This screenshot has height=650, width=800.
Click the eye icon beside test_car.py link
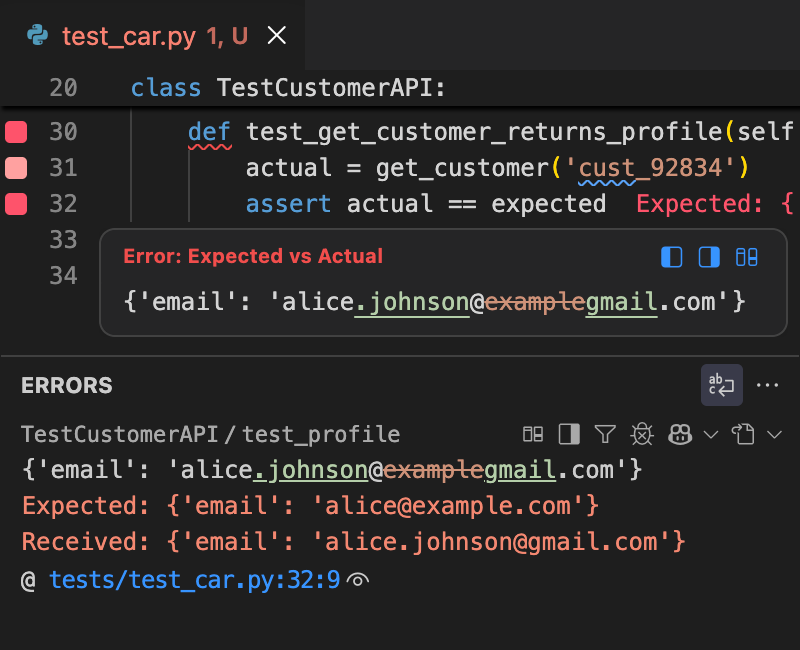pyautogui.click(x=358, y=580)
